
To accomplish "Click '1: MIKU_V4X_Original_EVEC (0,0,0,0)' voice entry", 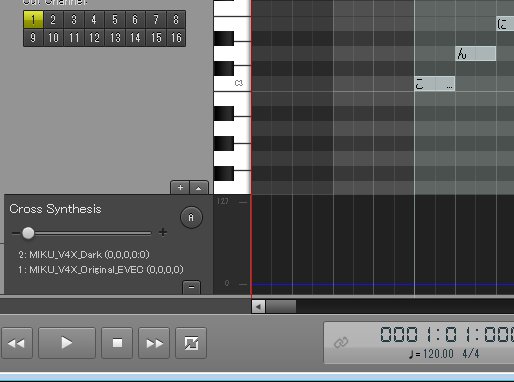I will click(x=101, y=269).
